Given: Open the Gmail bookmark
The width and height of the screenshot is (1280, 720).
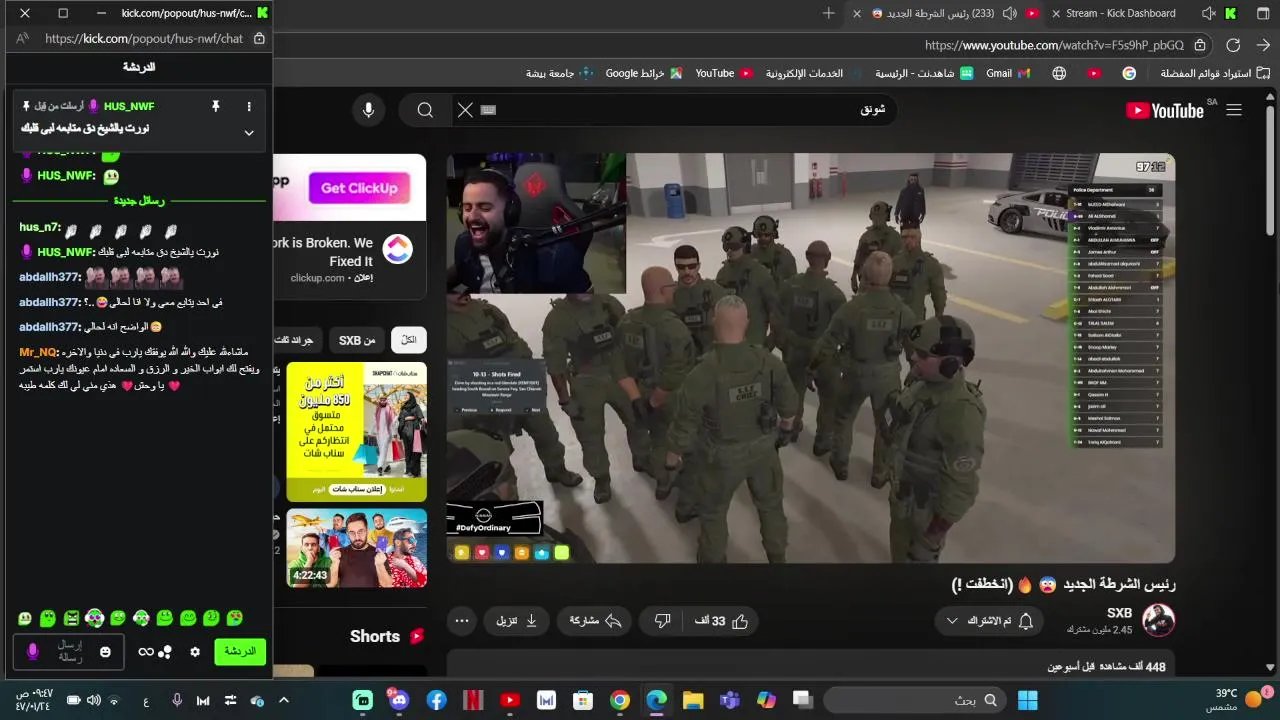Looking at the screenshot, I should pyautogui.click(x=1008, y=73).
